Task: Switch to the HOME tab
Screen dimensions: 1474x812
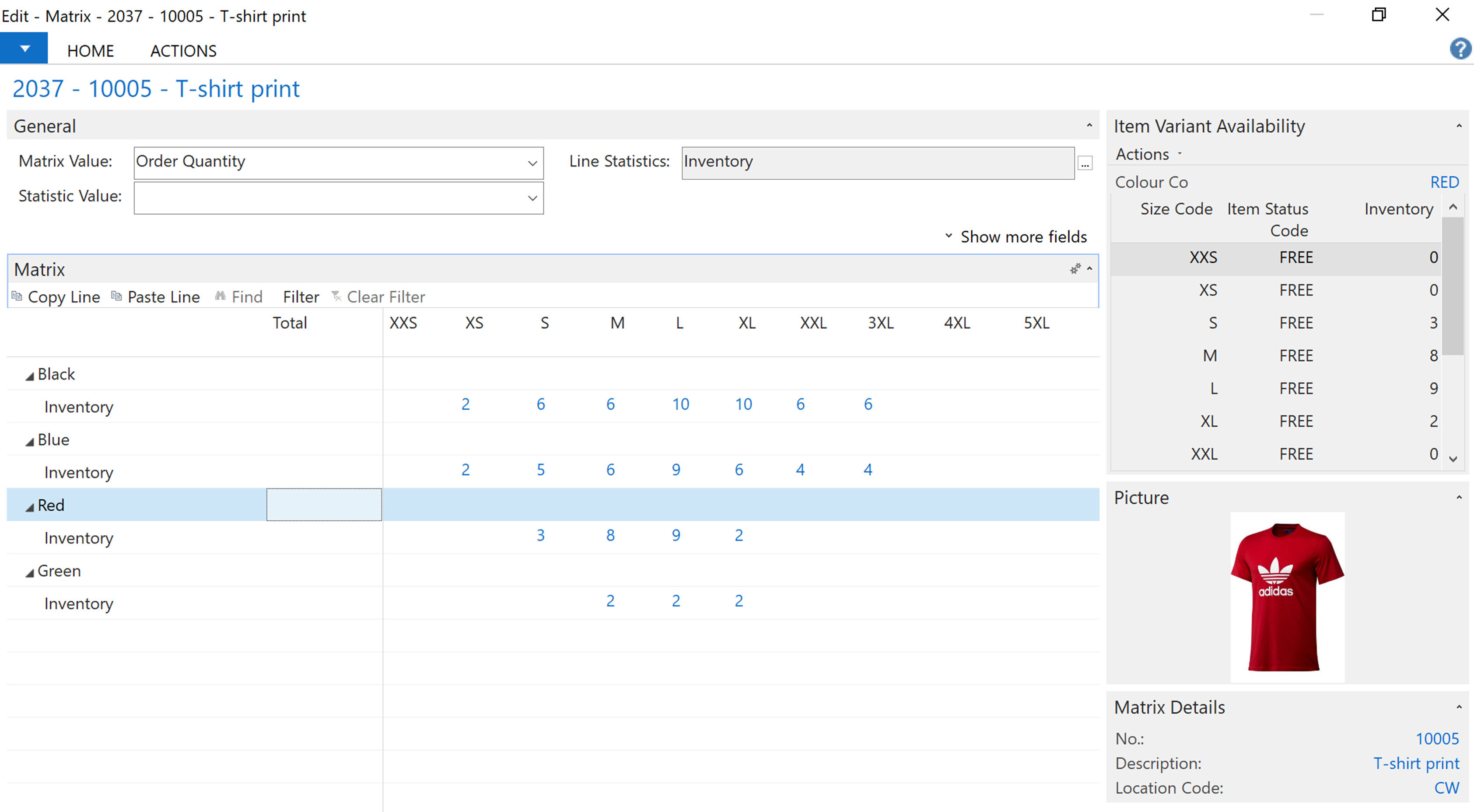Action: point(91,51)
